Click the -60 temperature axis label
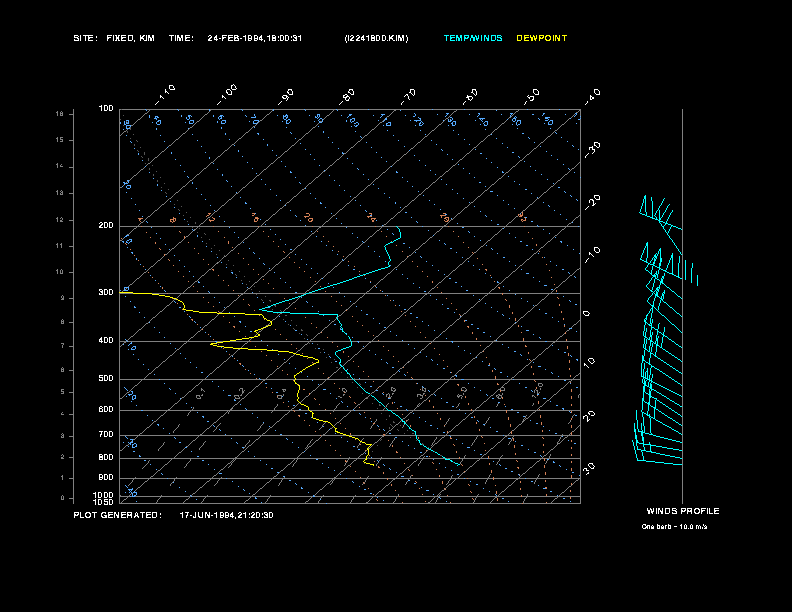Viewport: 792px width, 612px height. pos(470,97)
